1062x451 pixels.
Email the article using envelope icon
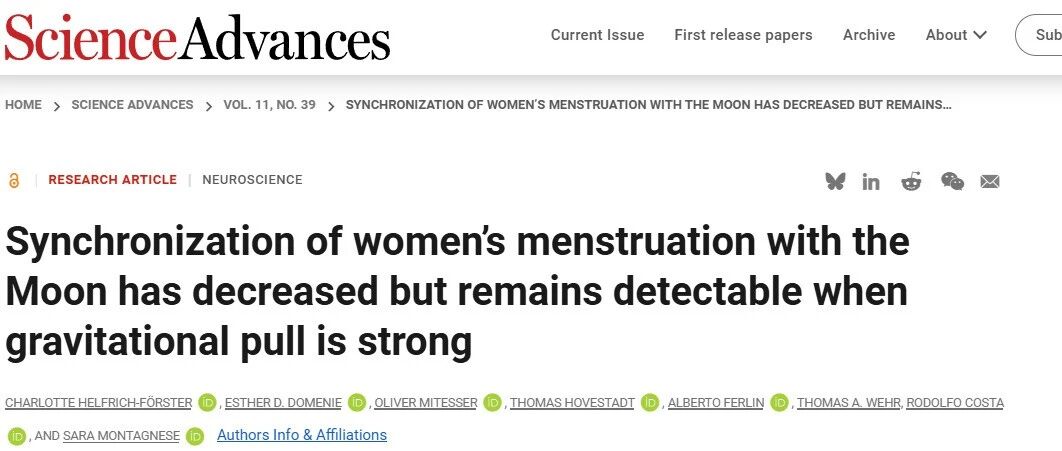(990, 181)
